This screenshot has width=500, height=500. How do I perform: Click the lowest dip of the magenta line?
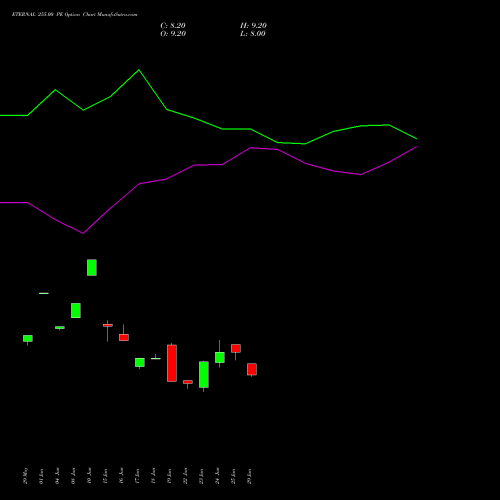point(83,233)
